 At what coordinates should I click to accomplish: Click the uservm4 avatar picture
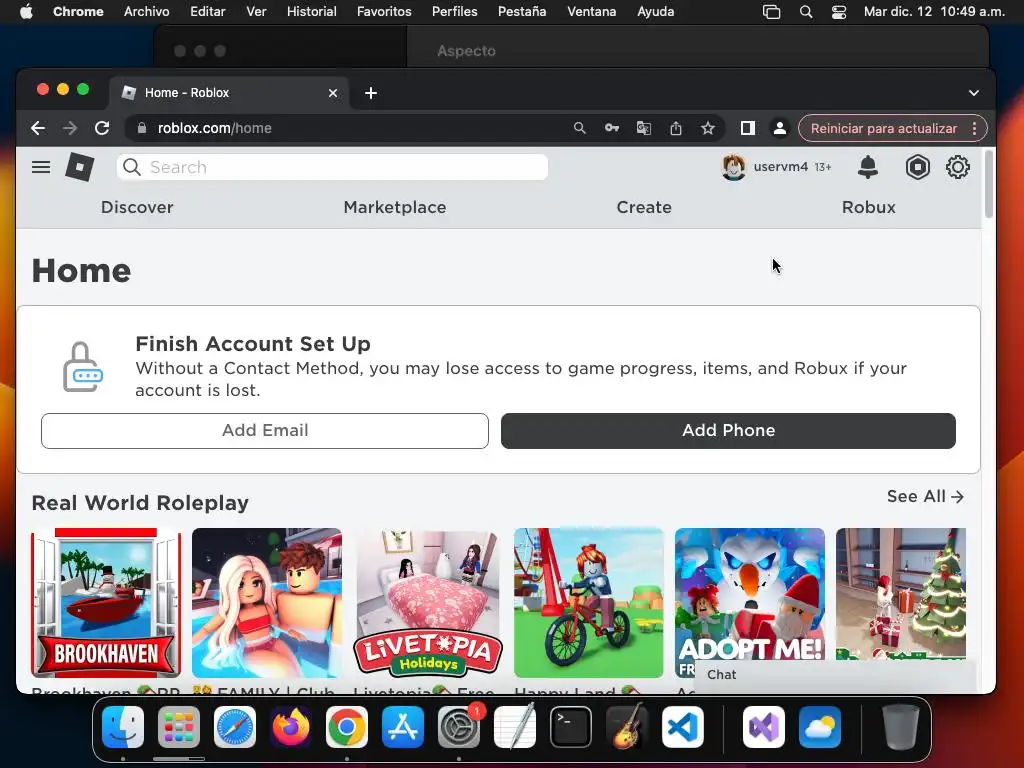click(x=733, y=167)
